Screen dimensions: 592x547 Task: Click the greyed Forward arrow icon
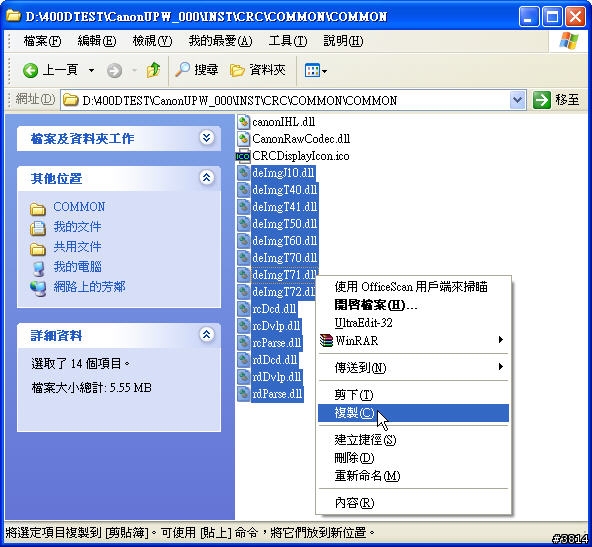click(x=114, y=70)
